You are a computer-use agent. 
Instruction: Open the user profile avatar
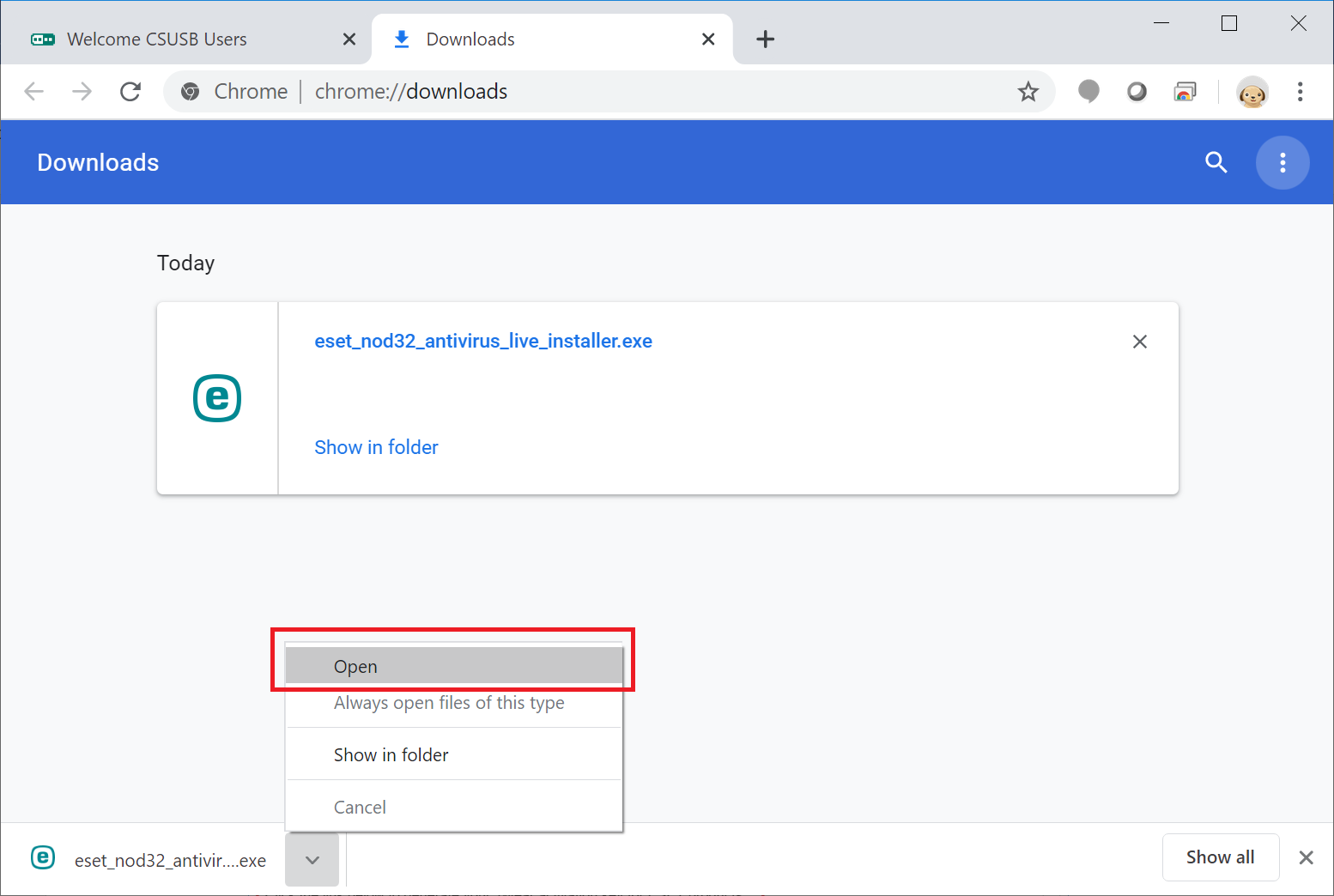[x=1252, y=92]
